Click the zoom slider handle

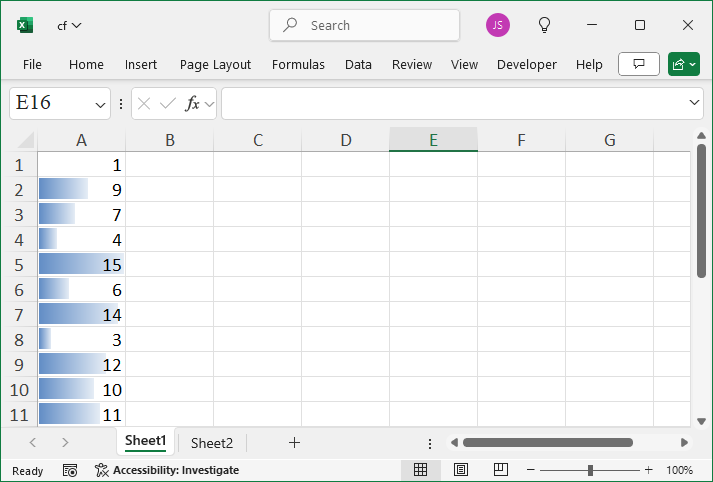click(590, 470)
